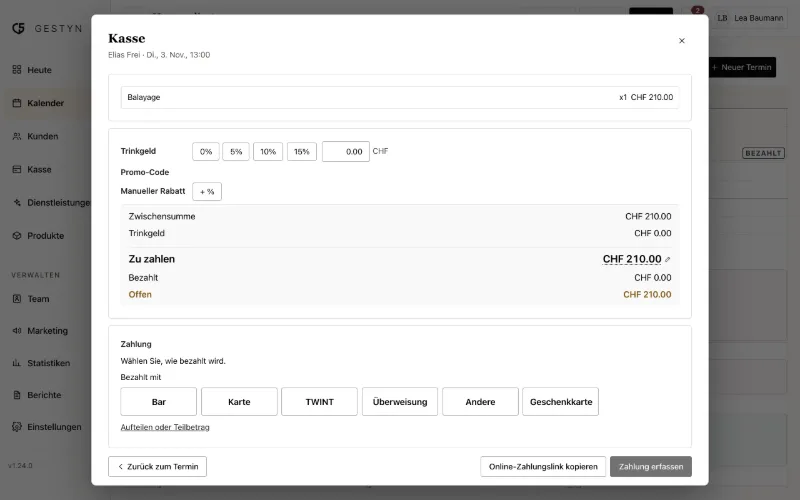Click the Heute grid icon
Image resolution: width=800 pixels, height=500 pixels.
17,69
